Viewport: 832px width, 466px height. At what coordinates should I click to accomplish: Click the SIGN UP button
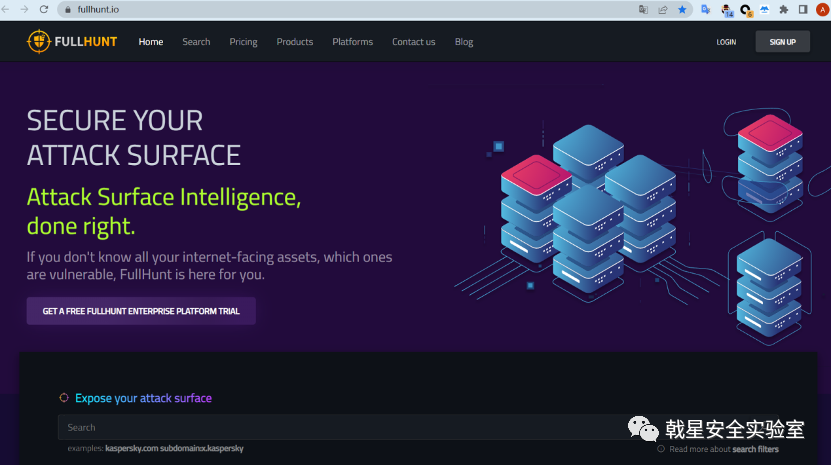point(783,42)
